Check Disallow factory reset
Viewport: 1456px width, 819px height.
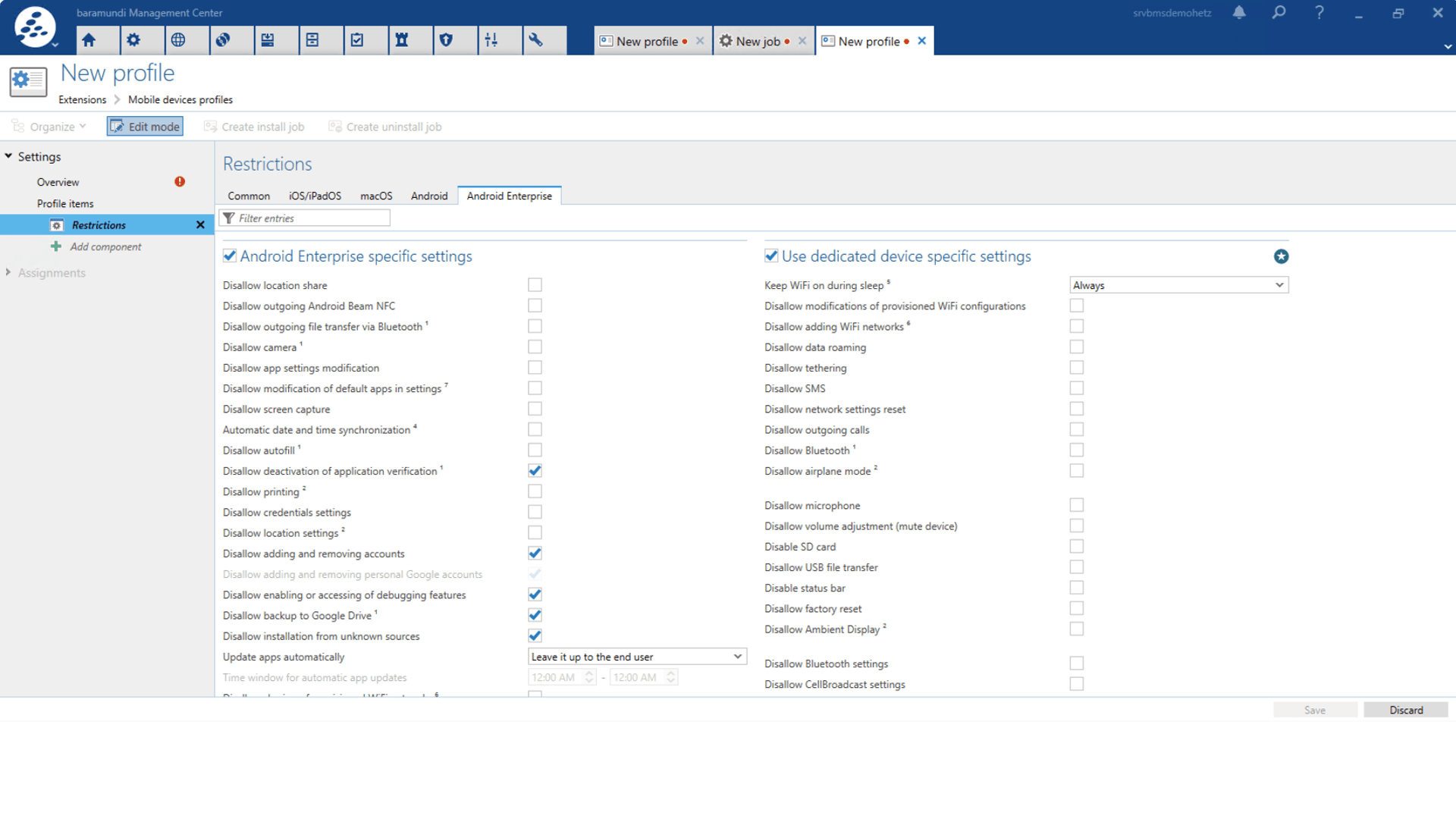[x=1076, y=608]
